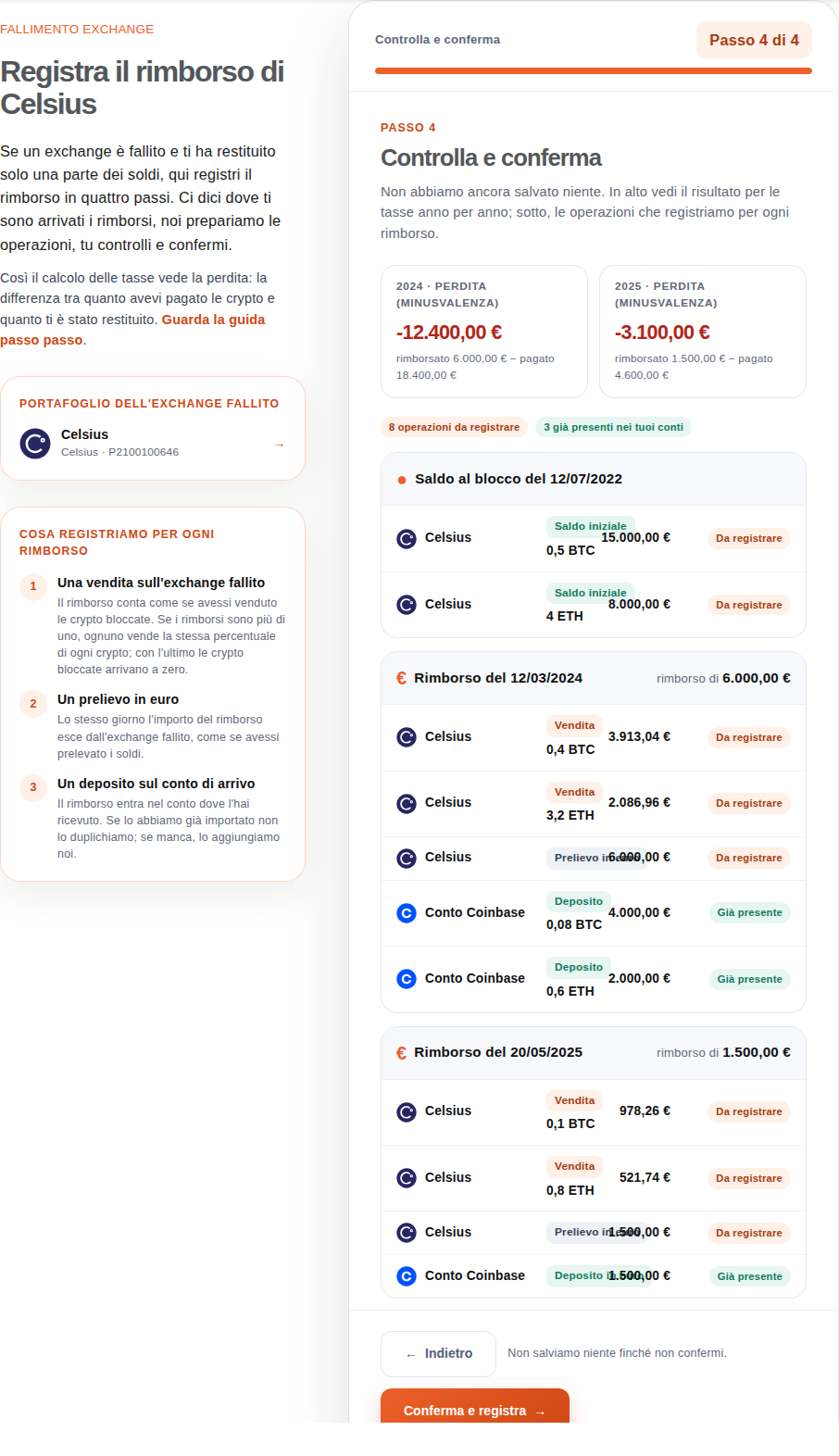Click the 2024 Perdita summary card

click(x=484, y=332)
